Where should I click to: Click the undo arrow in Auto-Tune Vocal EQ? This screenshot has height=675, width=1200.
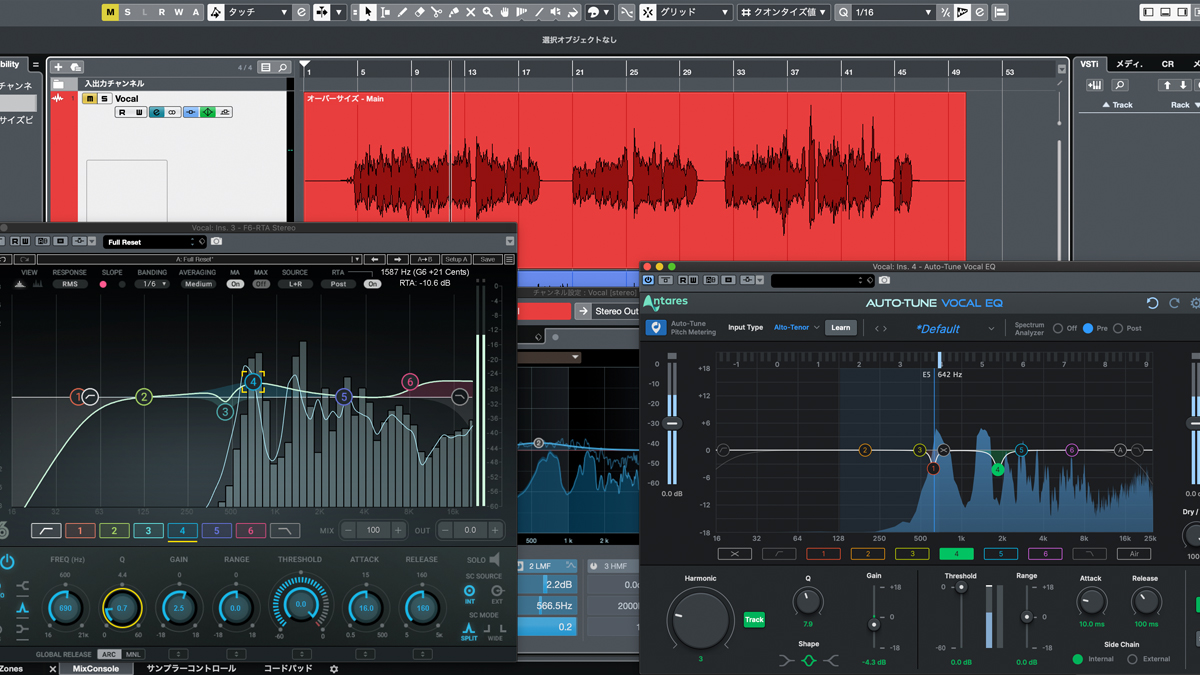click(x=1152, y=303)
